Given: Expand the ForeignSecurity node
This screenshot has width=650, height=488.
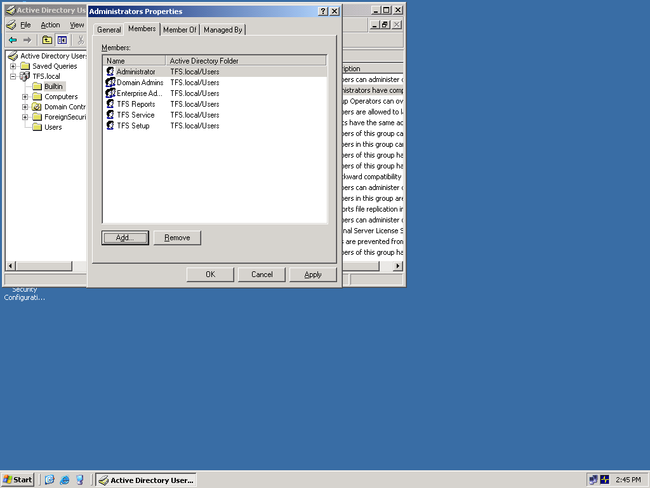Looking at the screenshot, I should (25, 117).
